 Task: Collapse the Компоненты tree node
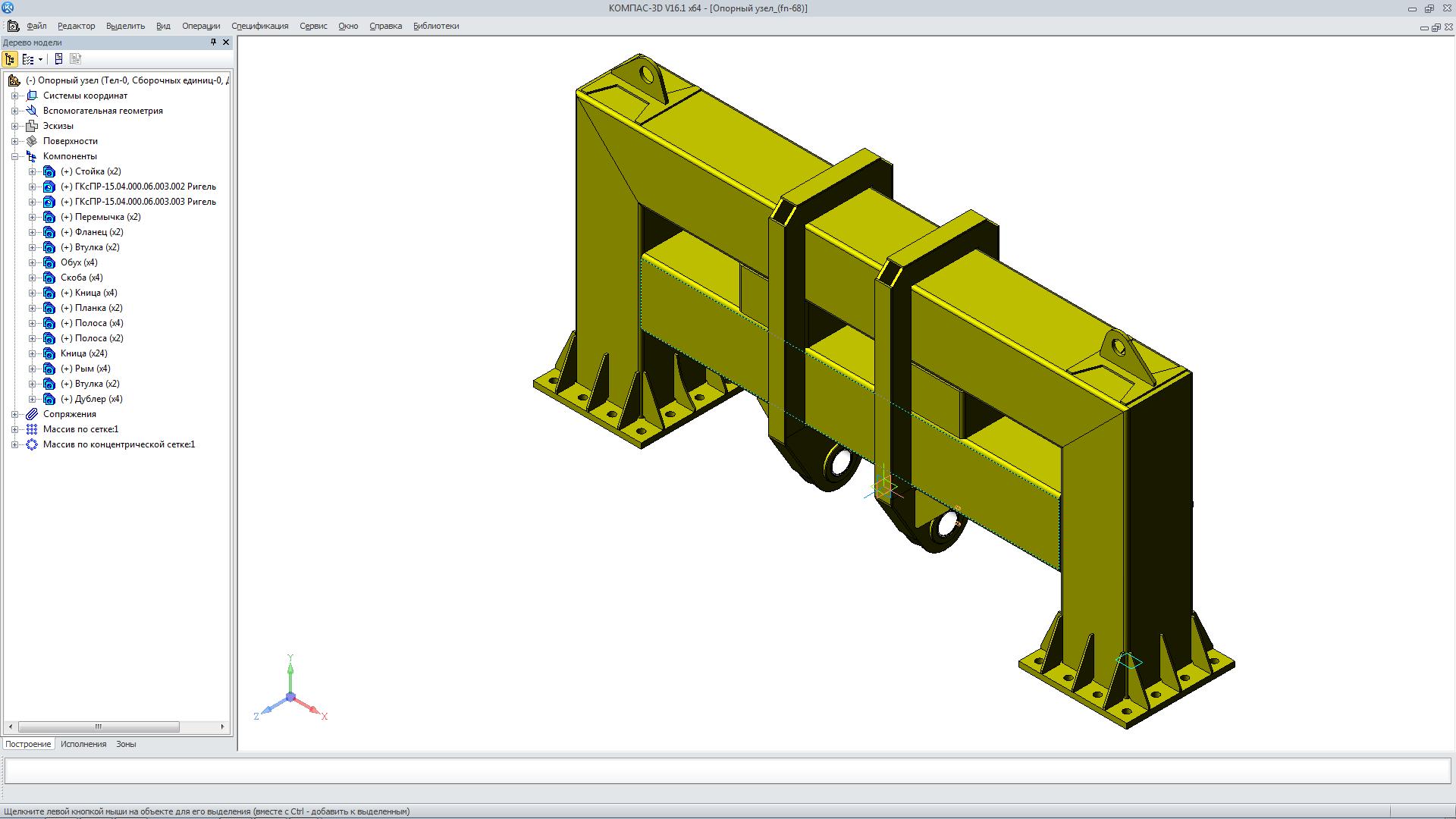pyautogui.click(x=14, y=156)
